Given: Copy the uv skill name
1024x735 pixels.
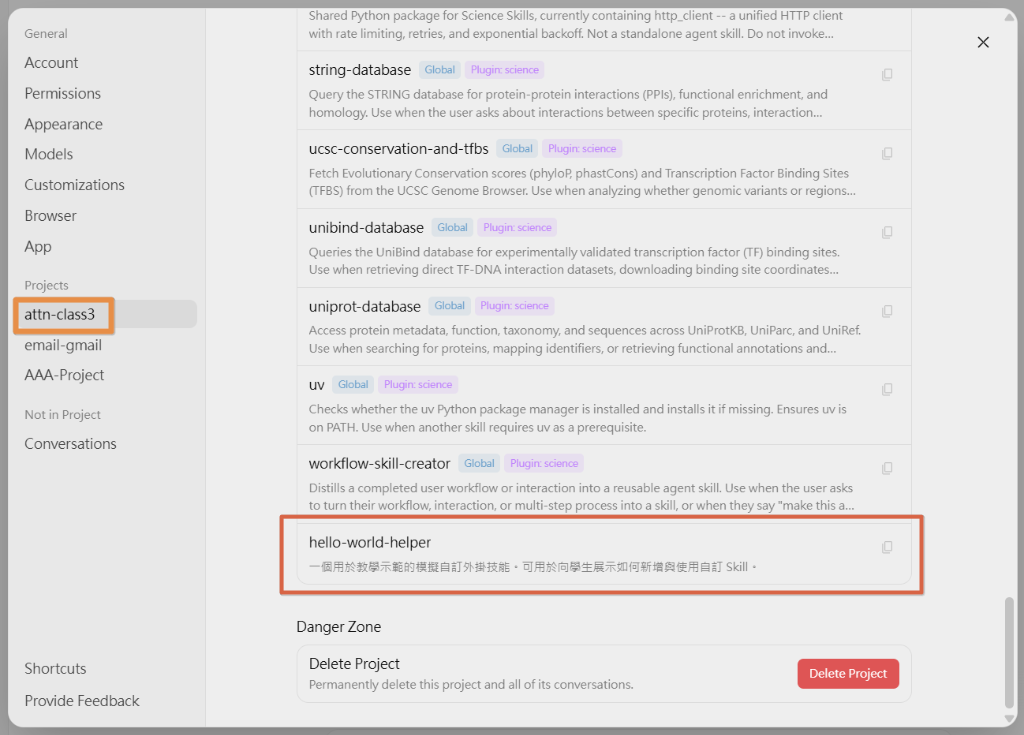Looking at the screenshot, I should [x=887, y=389].
